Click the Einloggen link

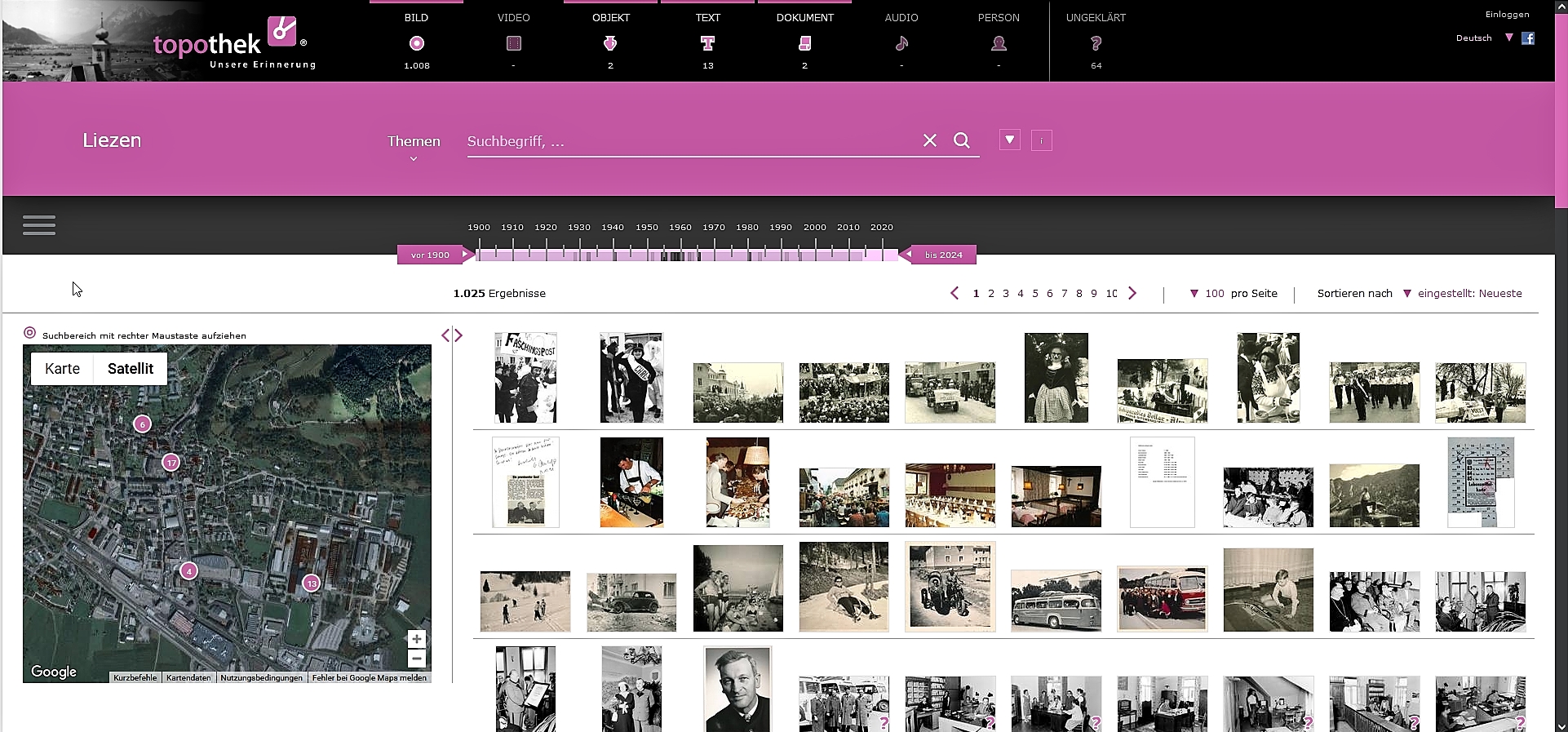point(1507,14)
